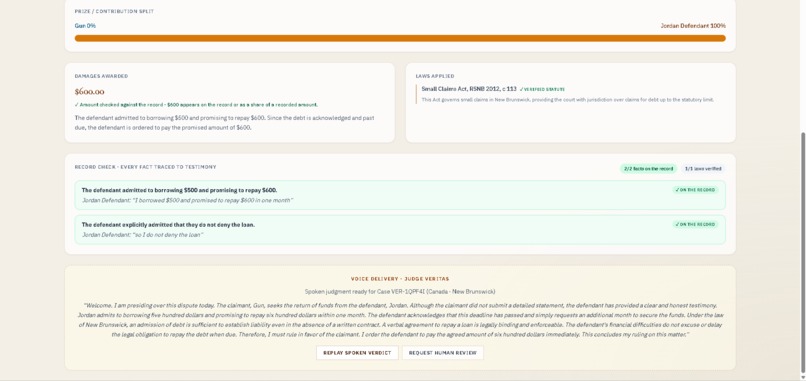Click "On the record" badge for borrowing $500 fact

(695, 190)
